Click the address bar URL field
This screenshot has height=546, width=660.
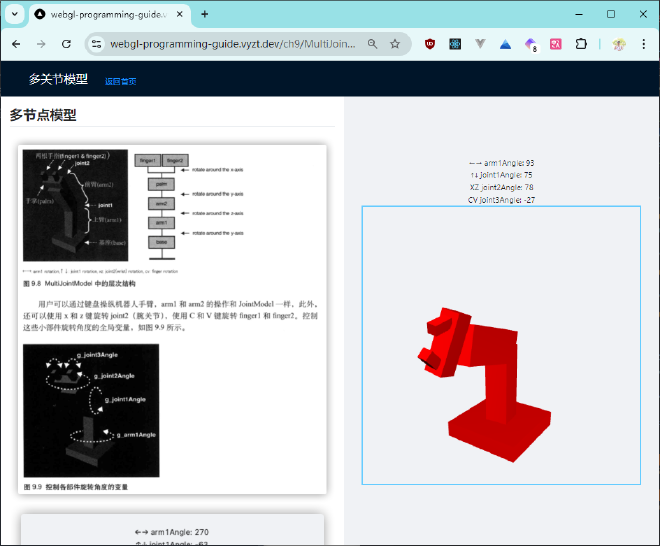233,44
